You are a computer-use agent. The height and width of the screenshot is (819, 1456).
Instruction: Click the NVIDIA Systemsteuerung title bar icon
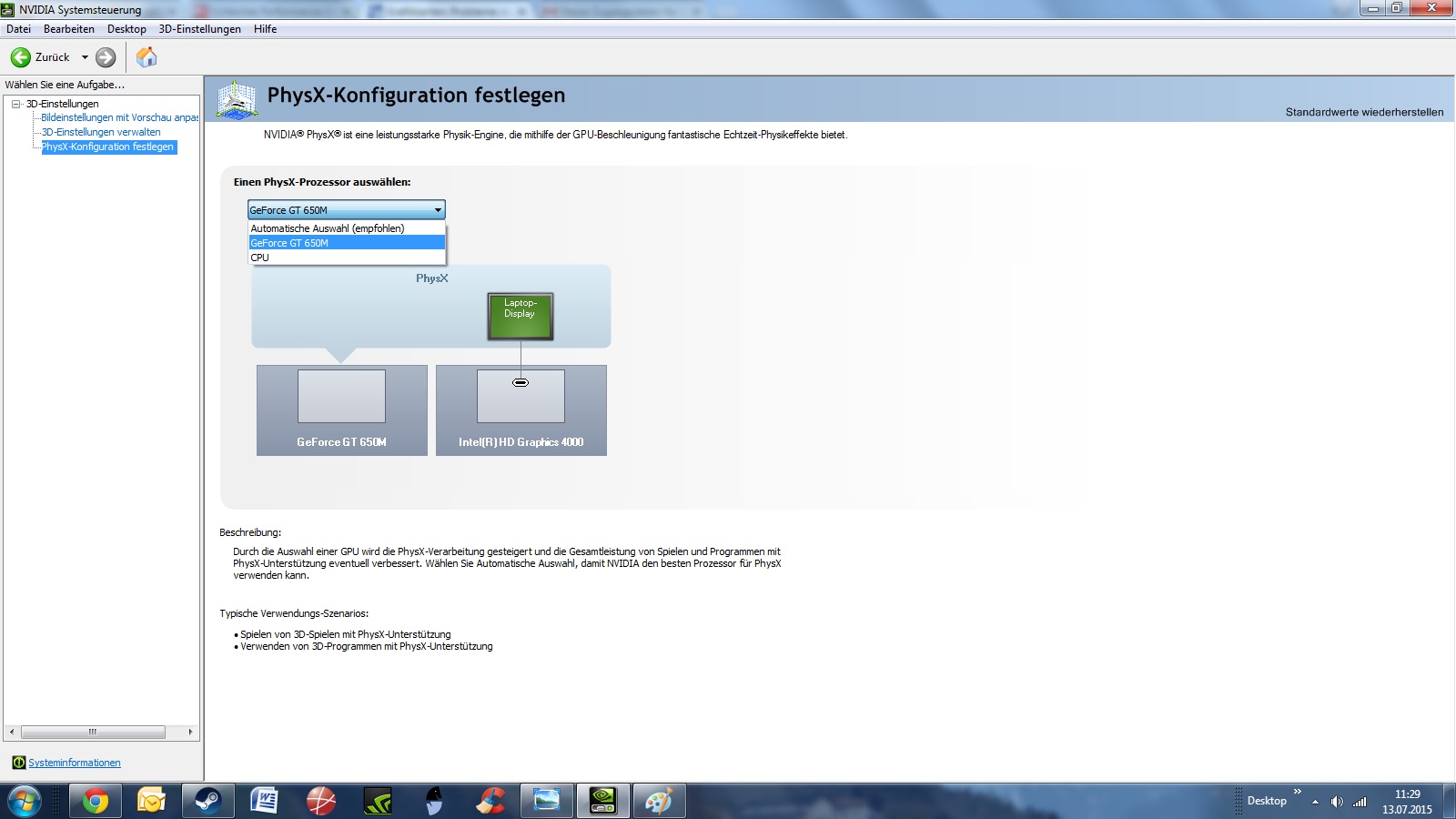tap(8, 9)
